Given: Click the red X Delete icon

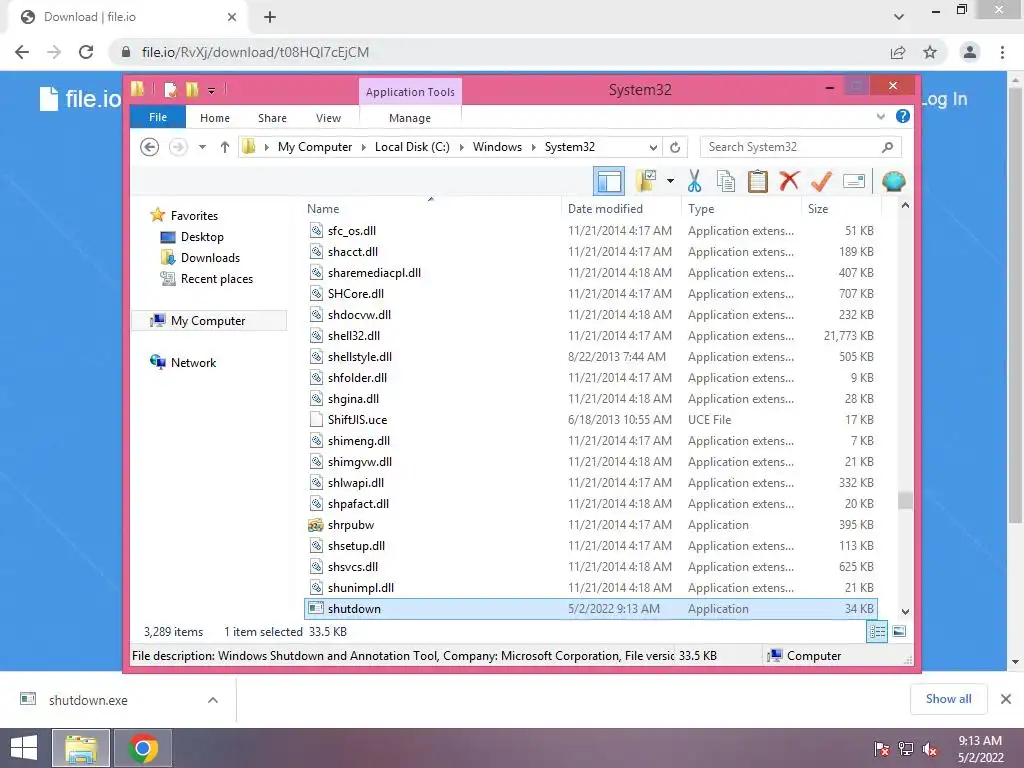Looking at the screenshot, I should click(x=789, y=181).
